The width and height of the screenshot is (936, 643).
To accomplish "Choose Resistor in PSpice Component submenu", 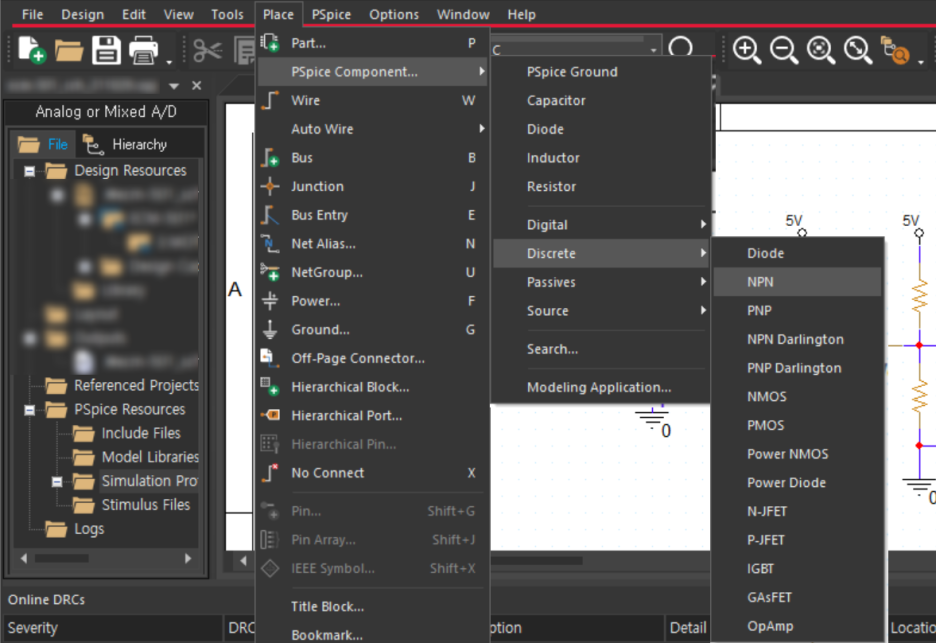I will coord(601,186).
